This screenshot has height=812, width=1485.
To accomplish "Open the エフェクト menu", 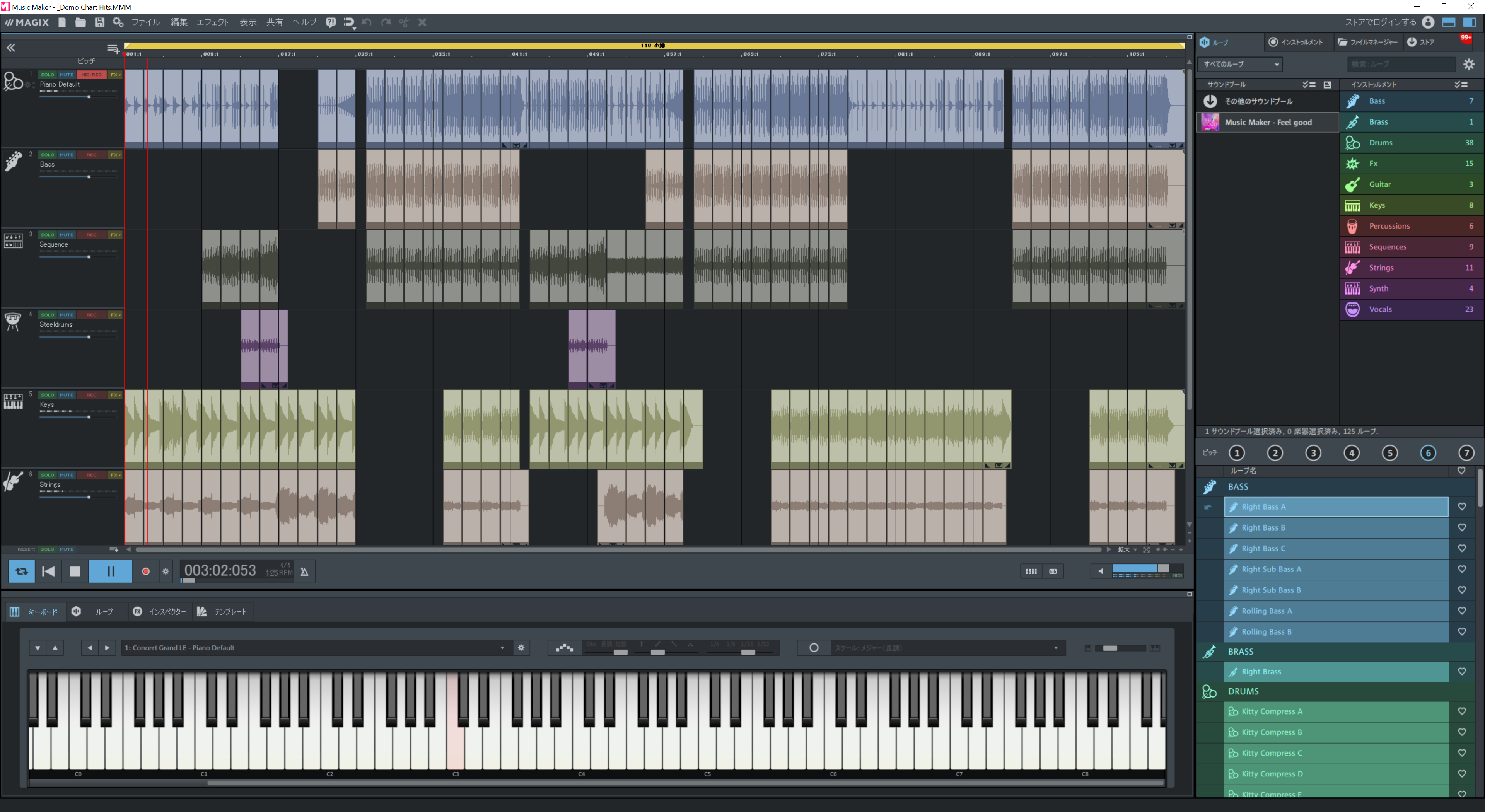I will point(213,22).
